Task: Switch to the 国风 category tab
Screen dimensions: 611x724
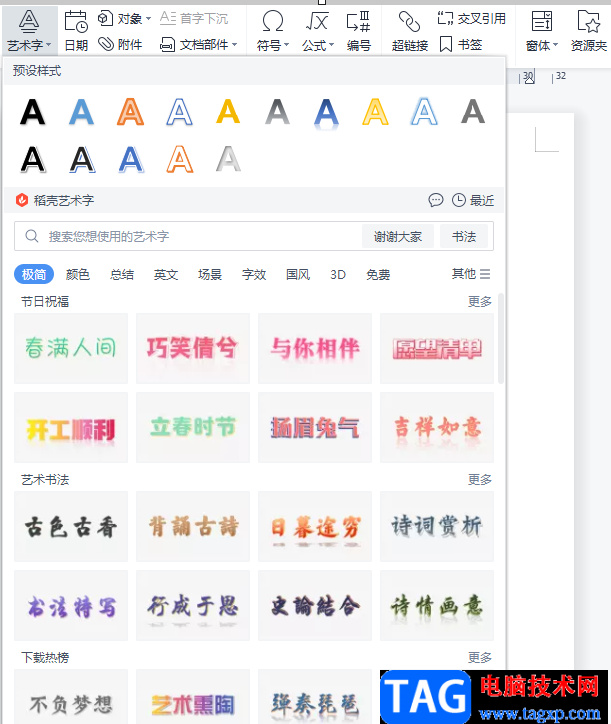Action: [x=298, y=274]
